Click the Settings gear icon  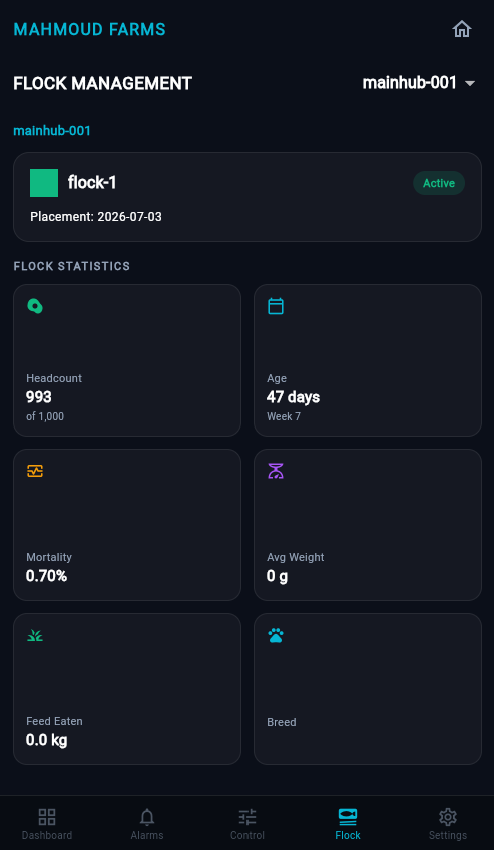point(448,817)
